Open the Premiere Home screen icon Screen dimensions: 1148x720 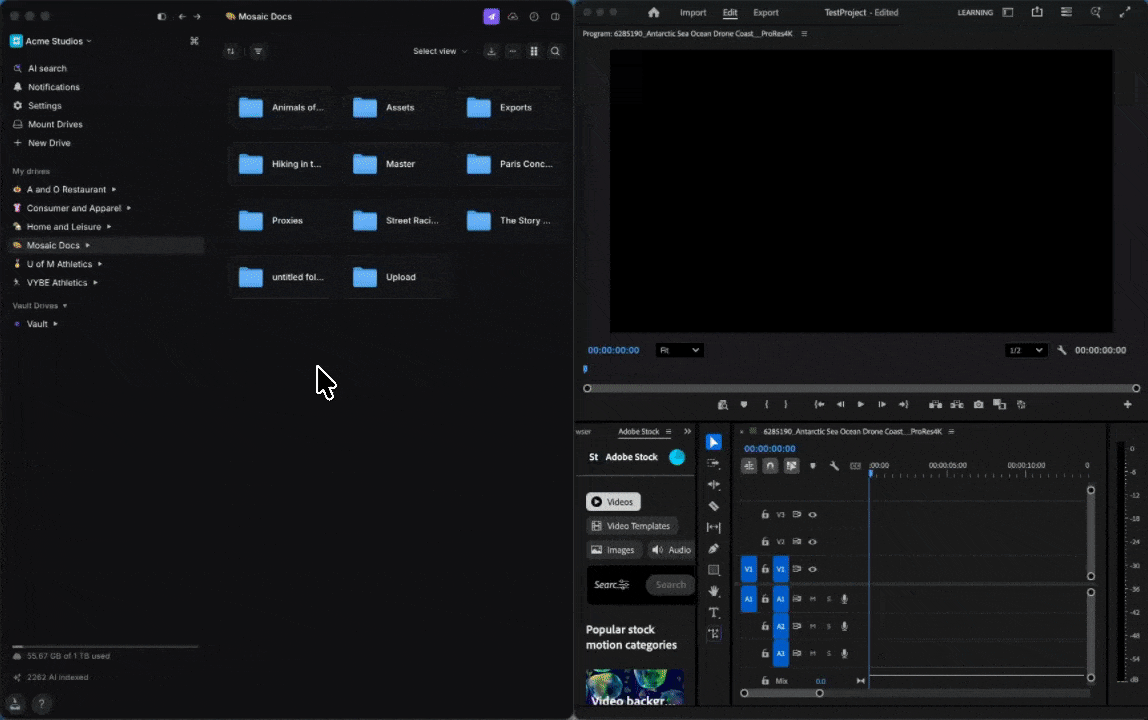coord(653,13)
